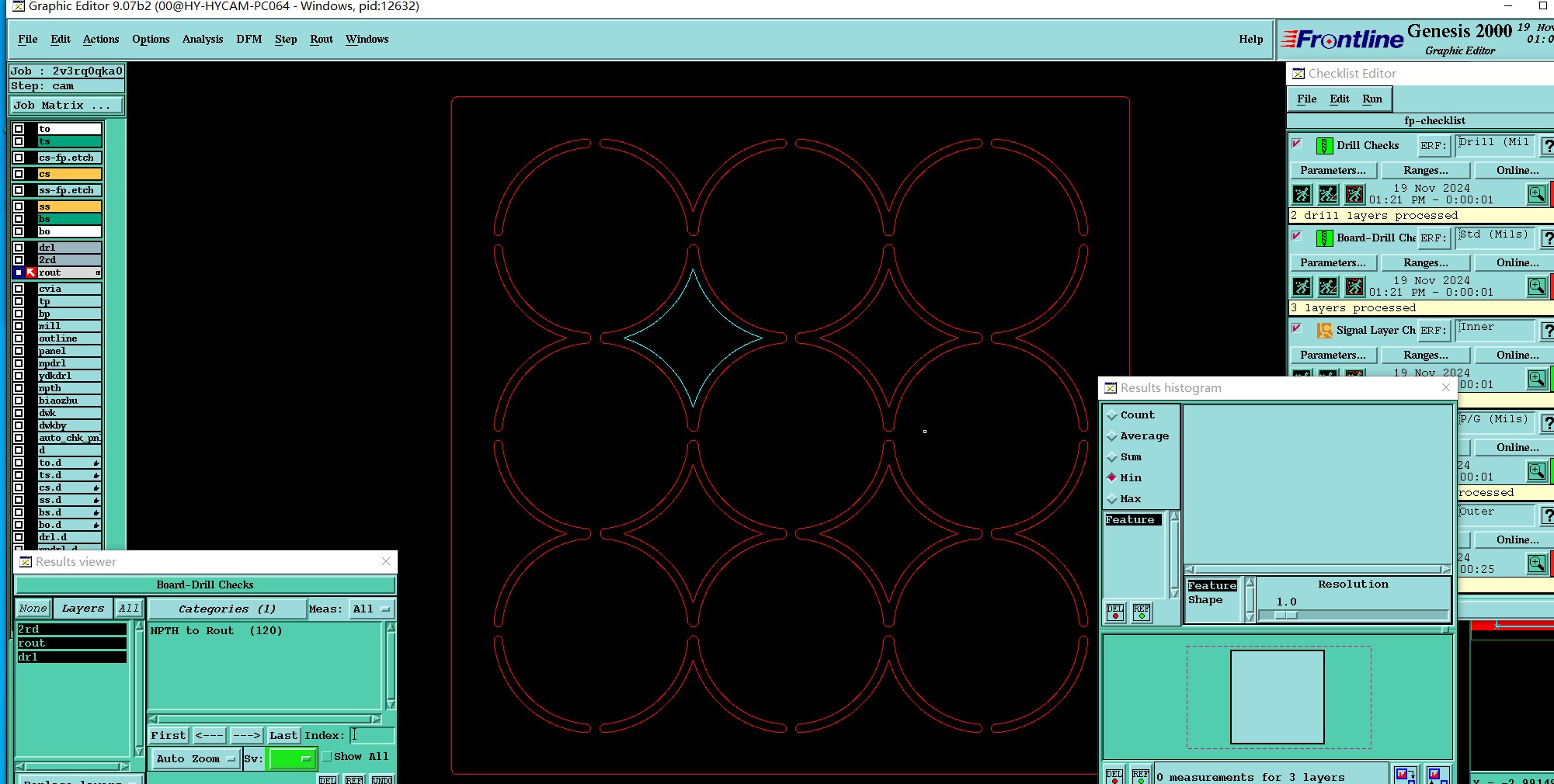Open the Job Matrix ... selector
This screenshot has height=784, width=1554.
coord(65,105)
